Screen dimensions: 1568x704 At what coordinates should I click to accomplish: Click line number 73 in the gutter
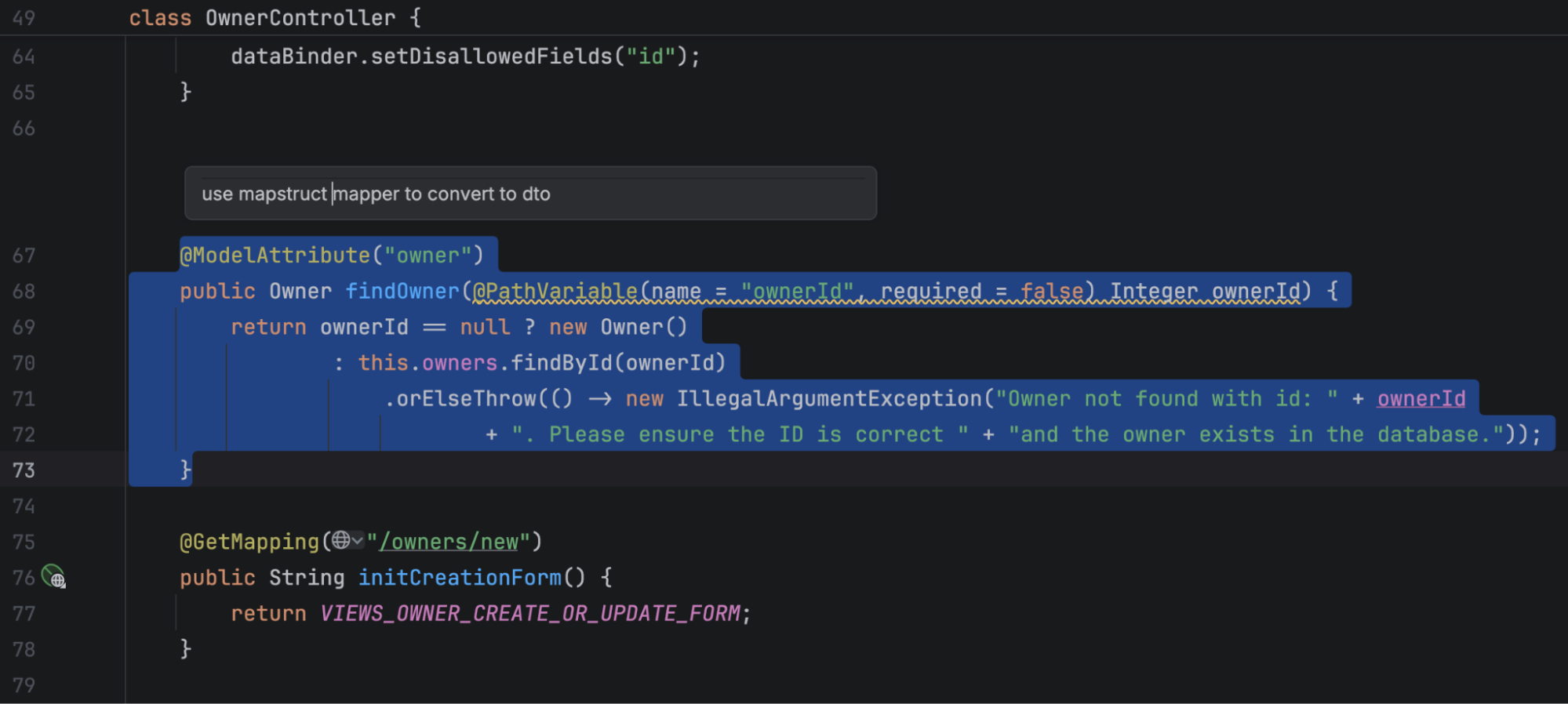pos(24,470)
